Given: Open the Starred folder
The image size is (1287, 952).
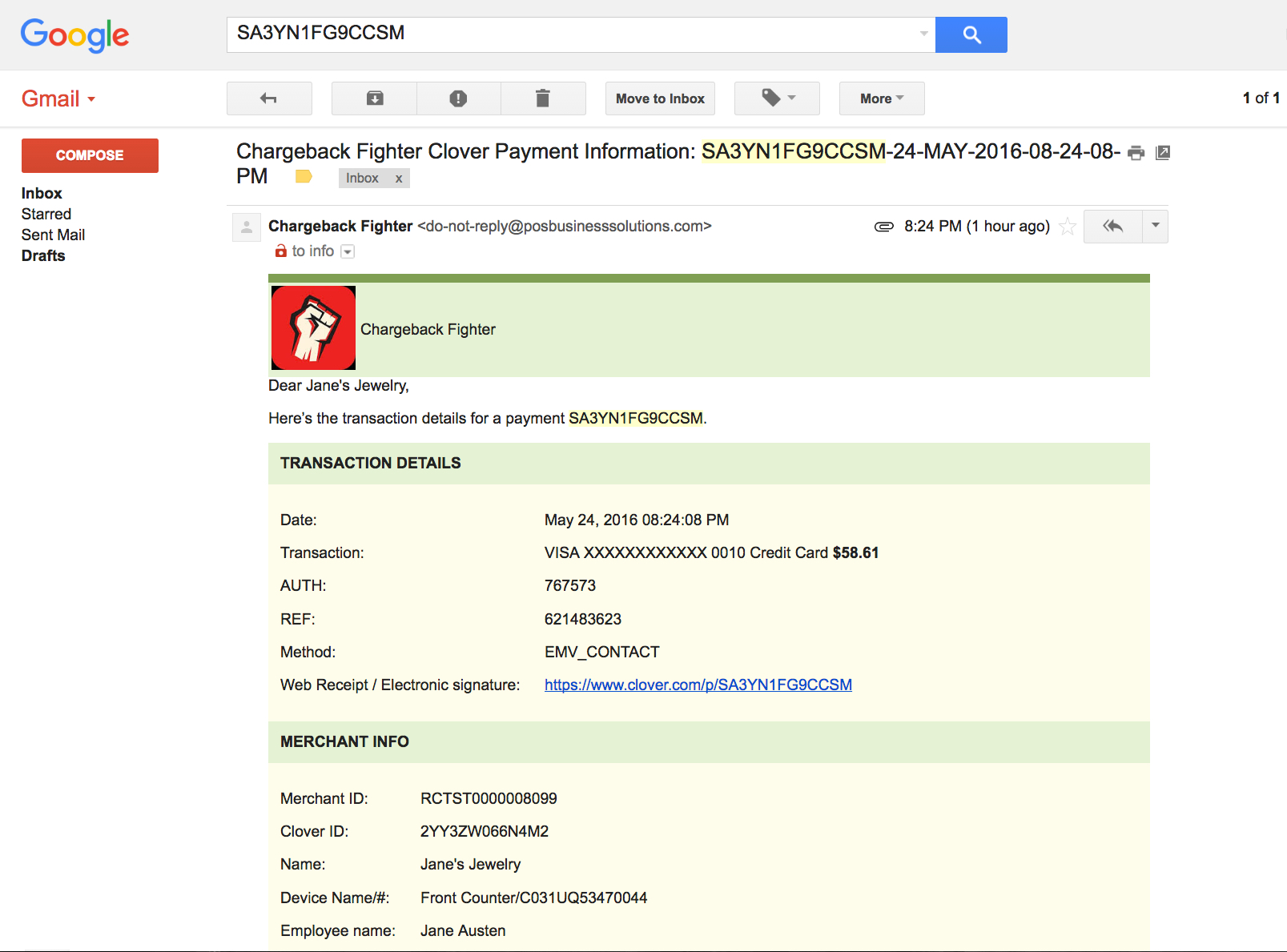Looking at the screenshot, I should [x=46, y=214].
